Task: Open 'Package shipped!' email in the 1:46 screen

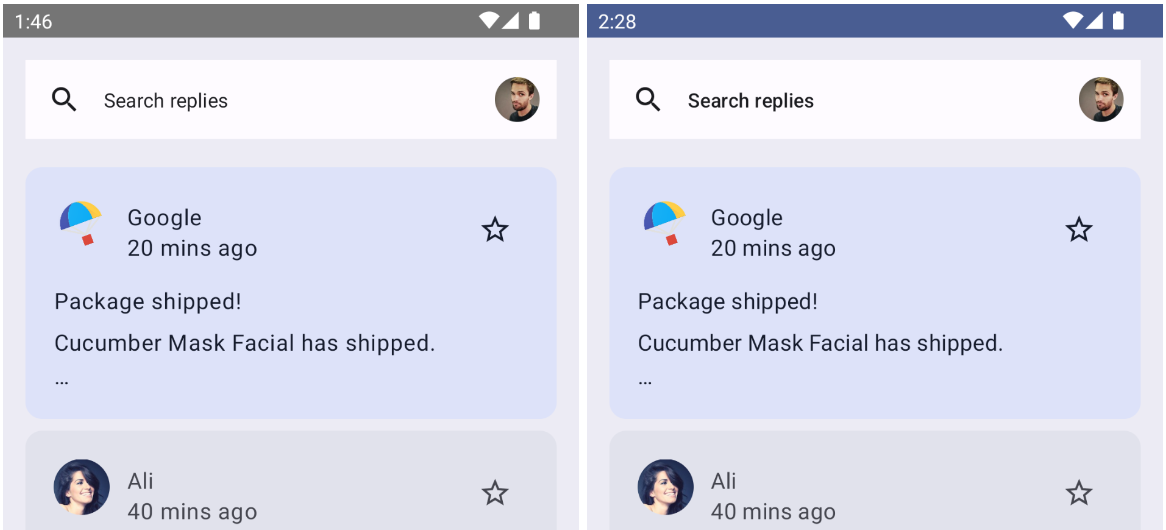Action: pyautogui.click(x=148, y=302)
